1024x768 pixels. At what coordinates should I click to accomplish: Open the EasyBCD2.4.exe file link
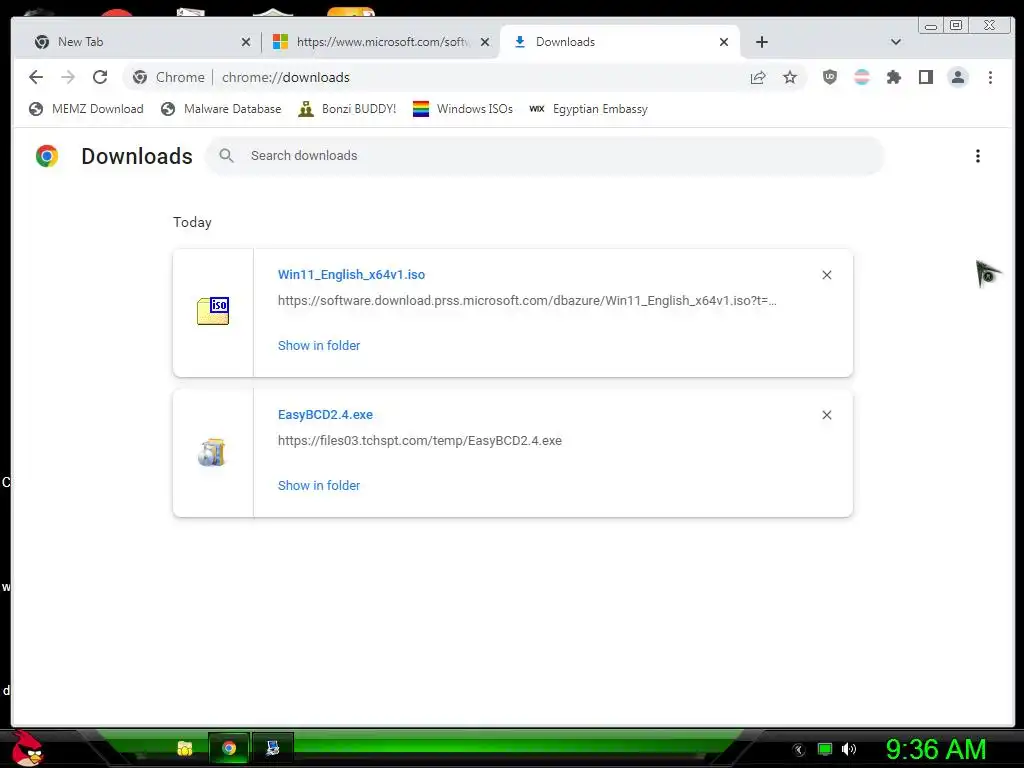(325, 415)
